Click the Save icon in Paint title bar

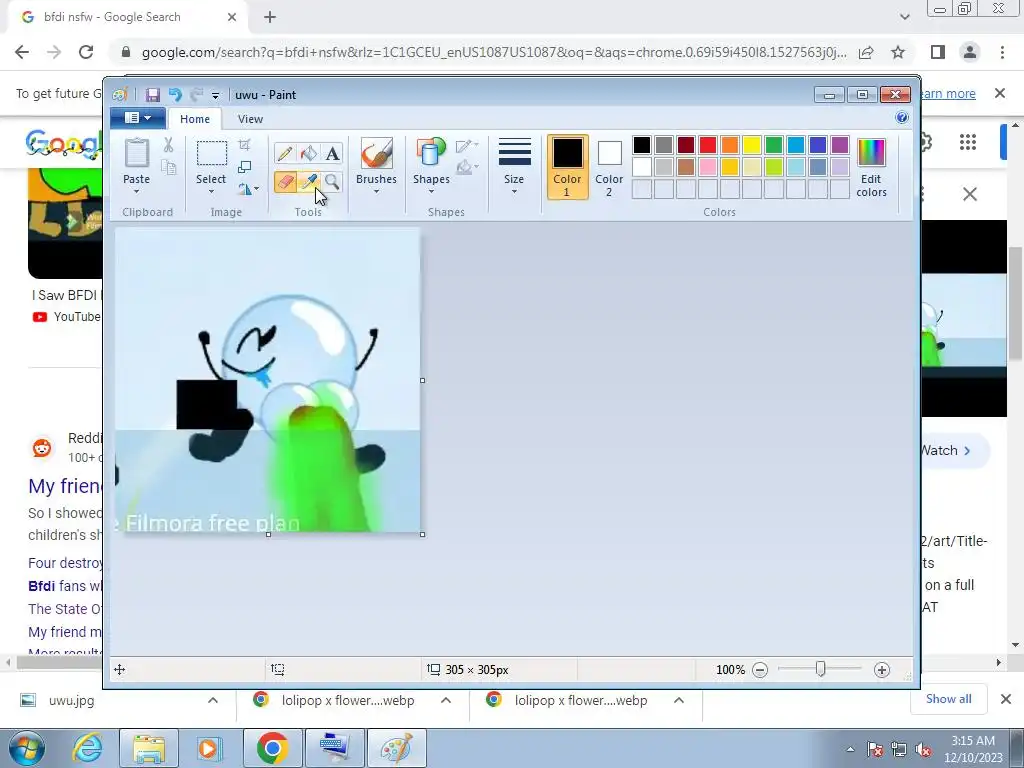tap(152, 95)
